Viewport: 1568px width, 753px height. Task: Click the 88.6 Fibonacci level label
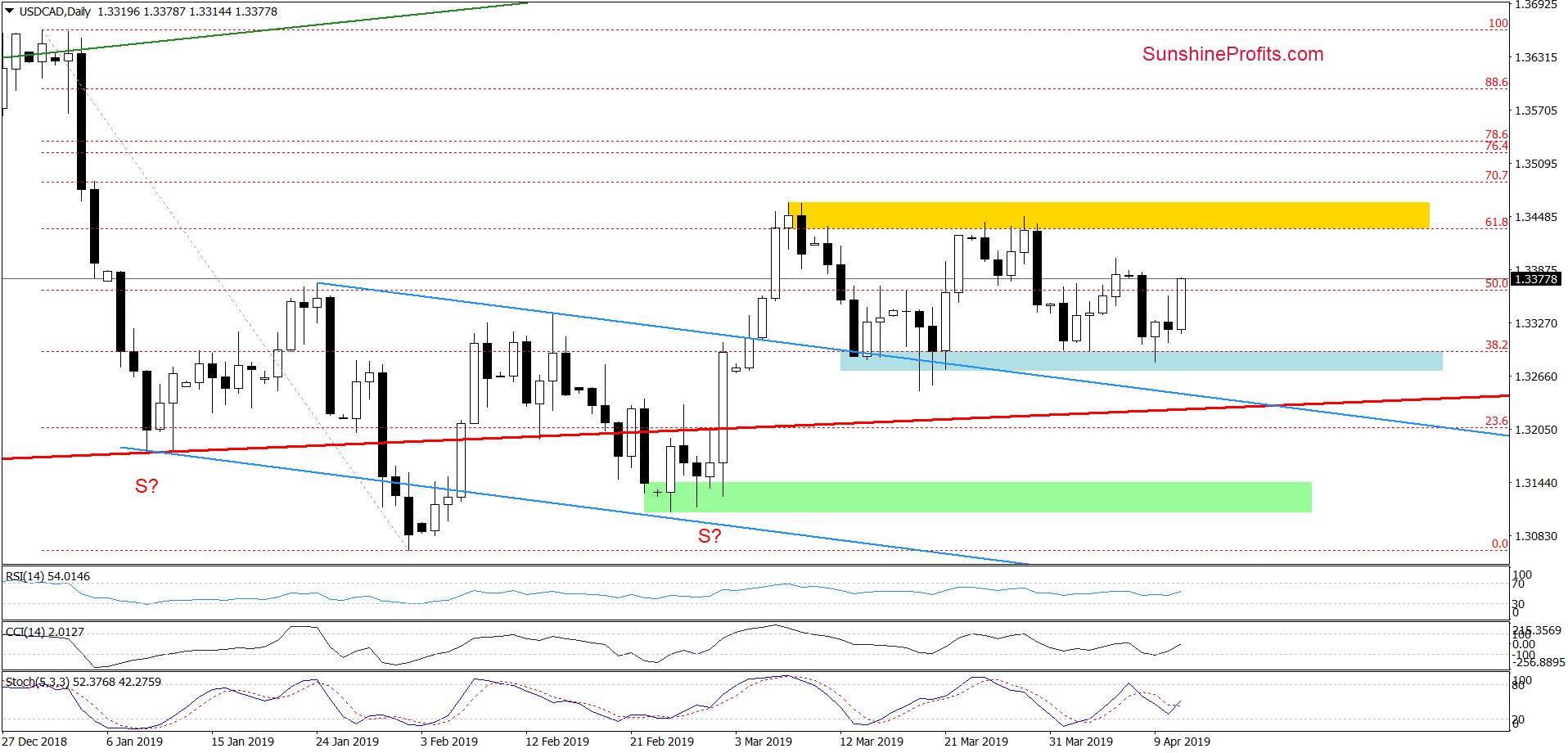coord(1496,82)
